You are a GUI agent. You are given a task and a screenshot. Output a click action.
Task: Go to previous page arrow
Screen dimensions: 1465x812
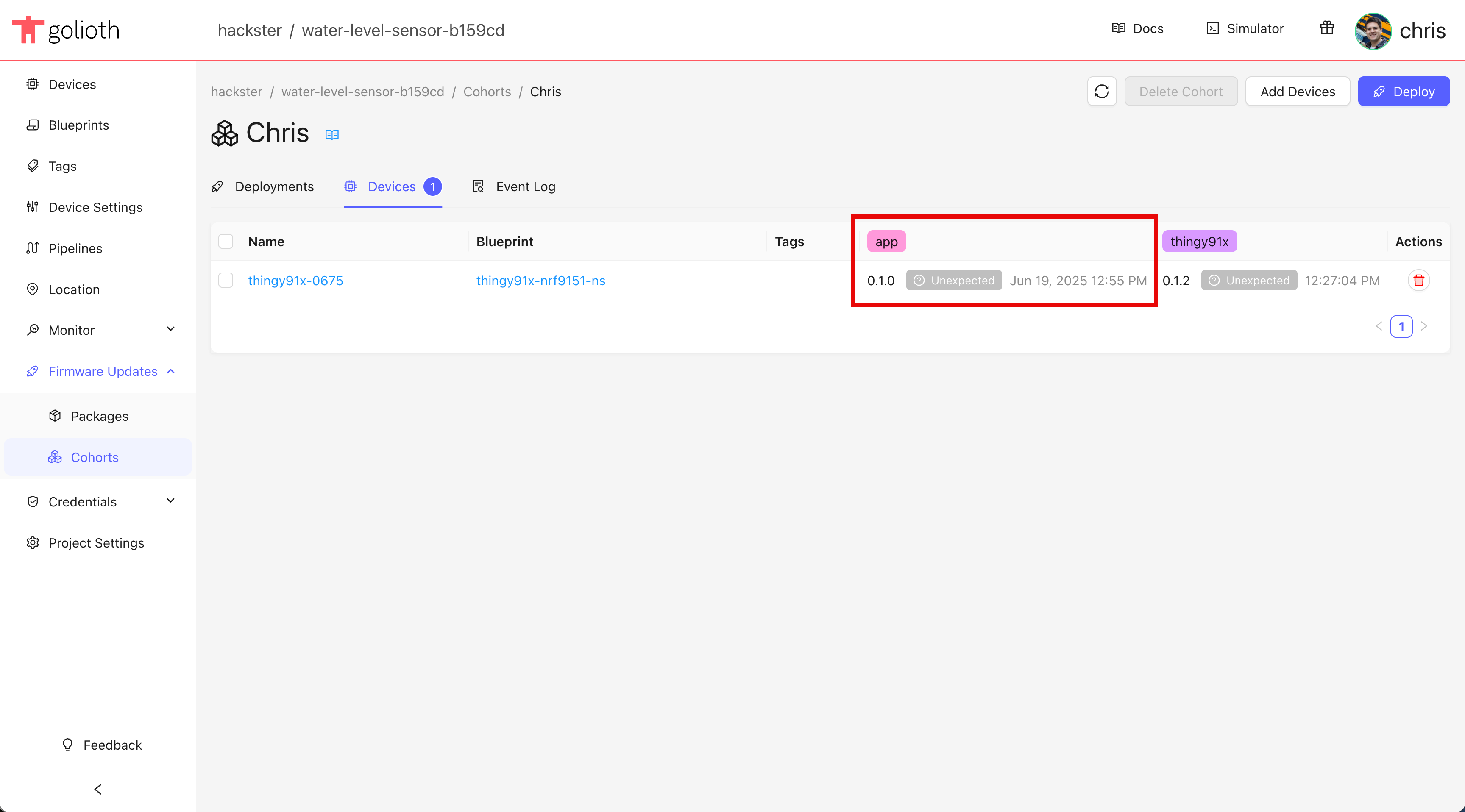pos(1379,326)
